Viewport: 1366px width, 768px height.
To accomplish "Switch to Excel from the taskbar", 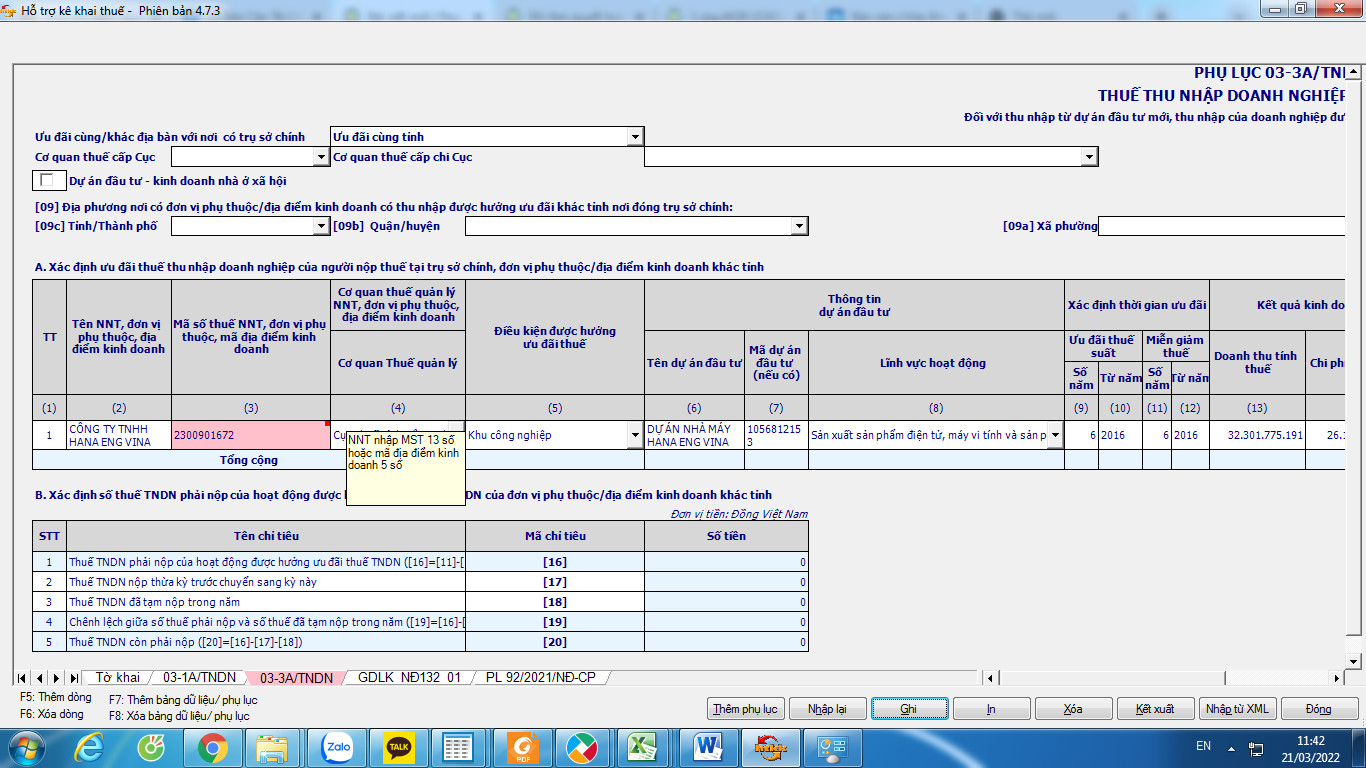I will pos(642,747).
